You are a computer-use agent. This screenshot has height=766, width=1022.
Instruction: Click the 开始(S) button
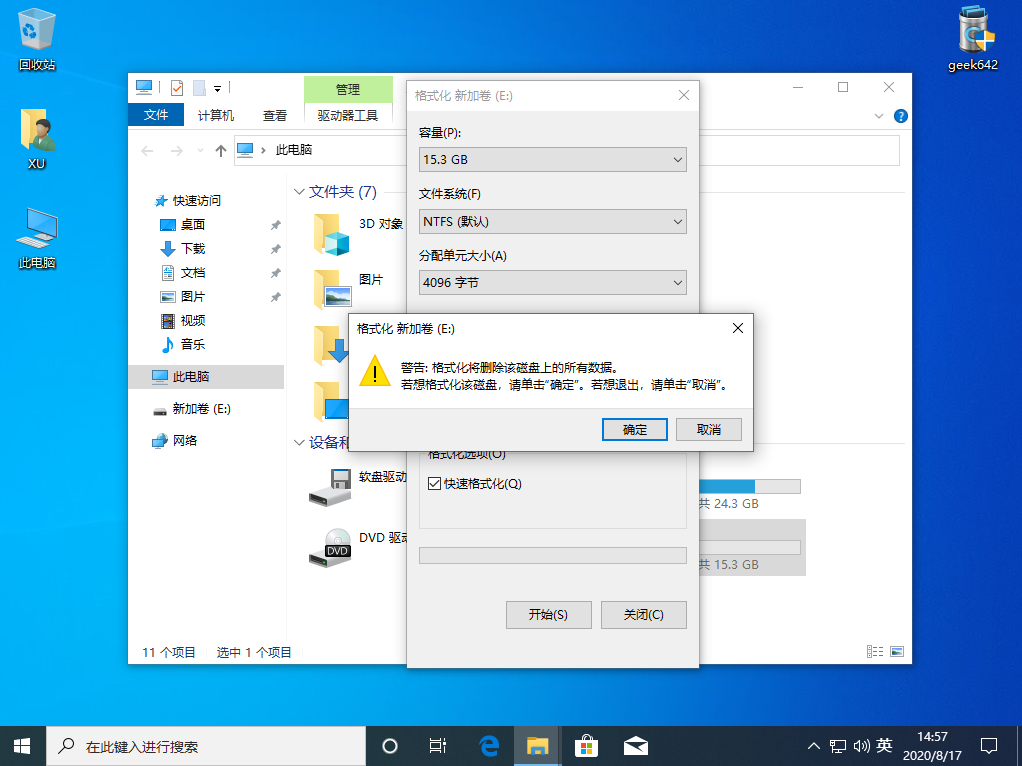pos(548,615)
